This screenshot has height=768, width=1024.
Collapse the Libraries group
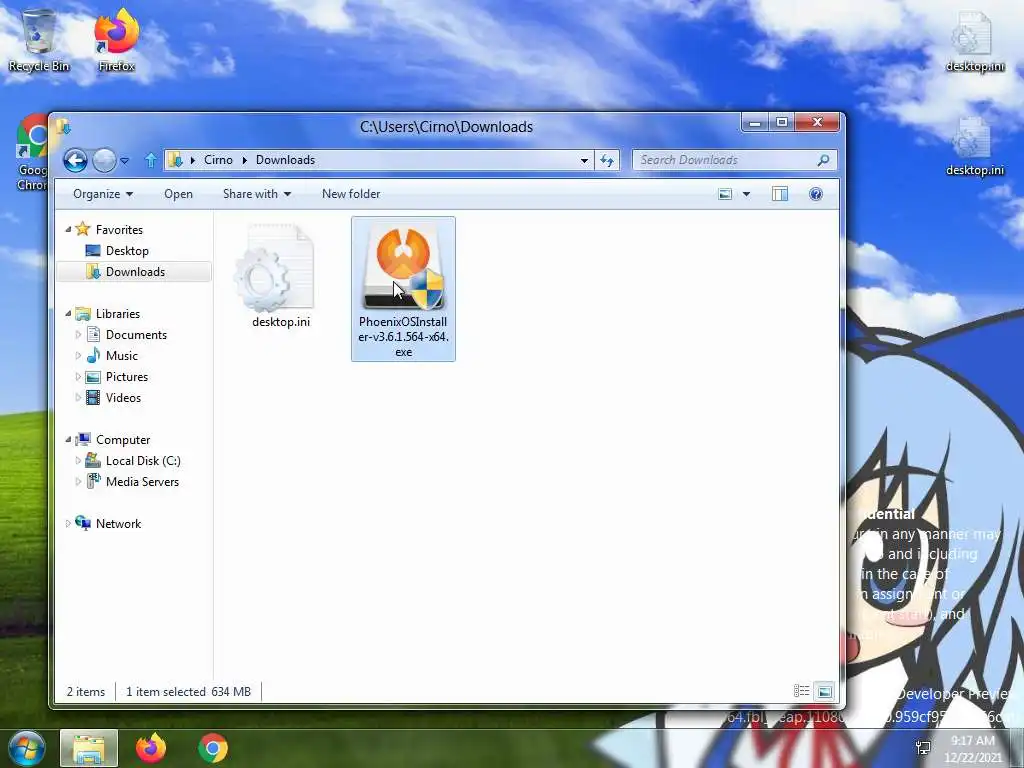pyautogui.click(x=68, y=313)
